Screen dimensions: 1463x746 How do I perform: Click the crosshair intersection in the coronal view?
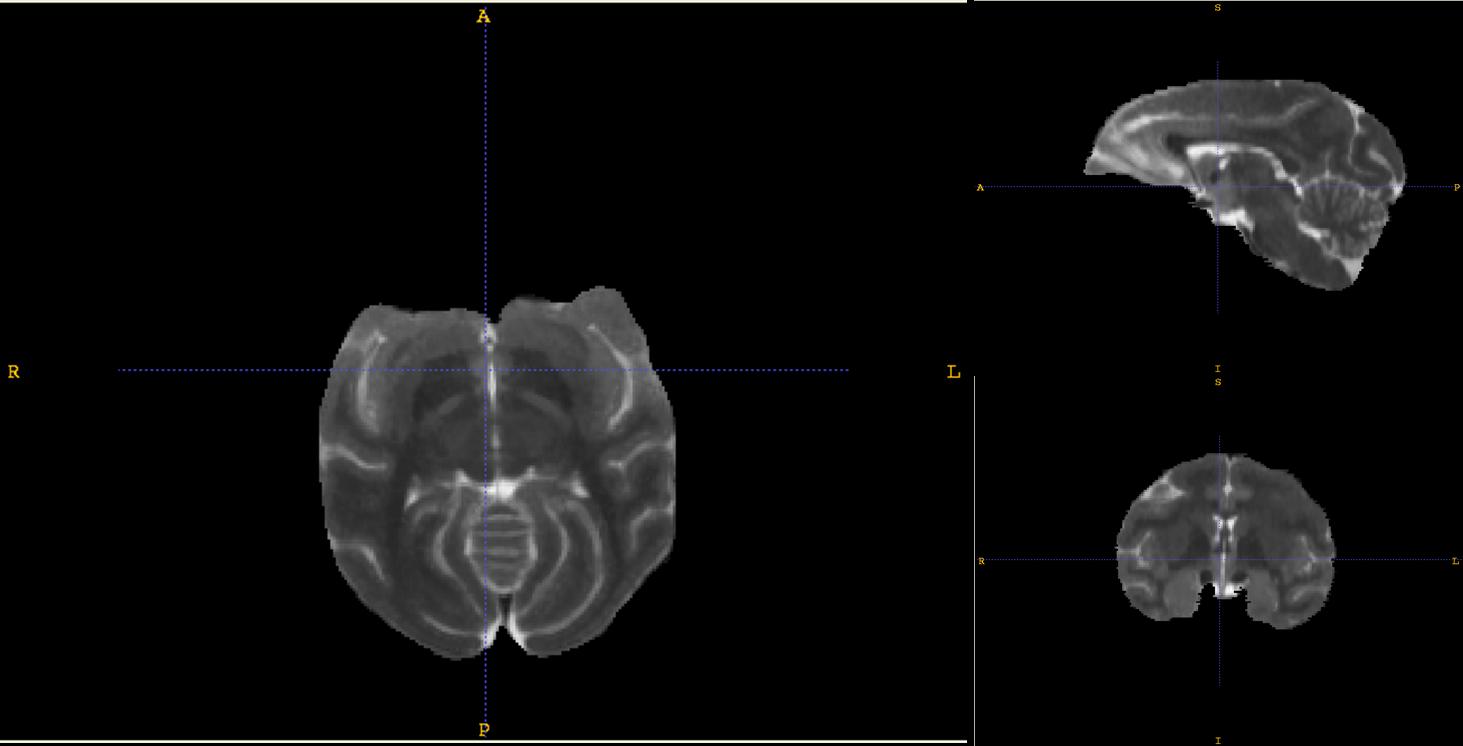click(1219, 560)
